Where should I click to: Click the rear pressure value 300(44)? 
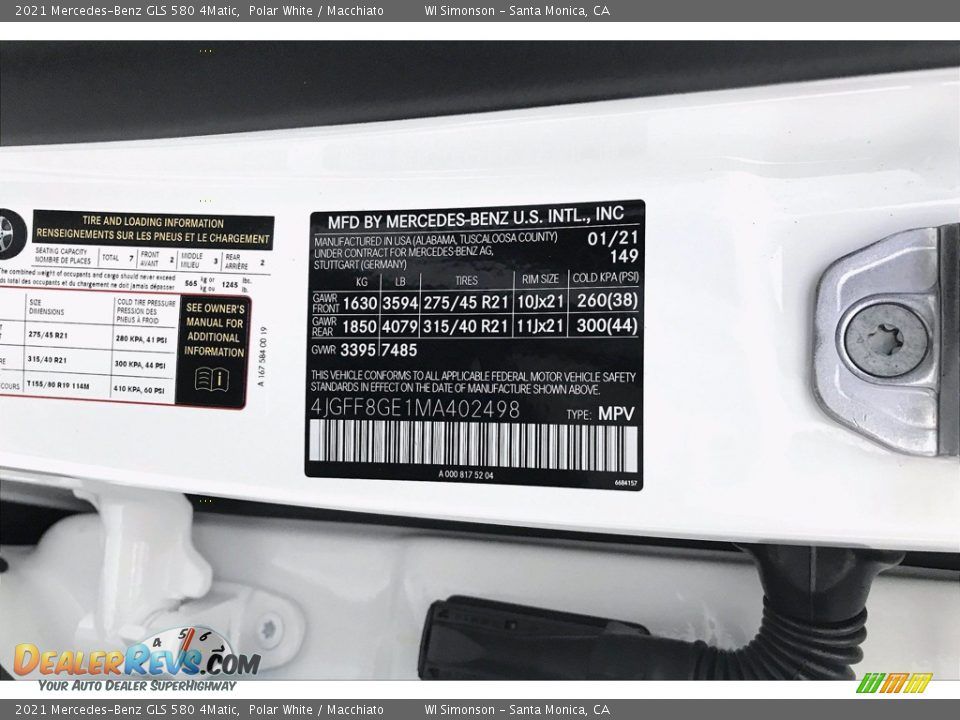click(607, 325)
